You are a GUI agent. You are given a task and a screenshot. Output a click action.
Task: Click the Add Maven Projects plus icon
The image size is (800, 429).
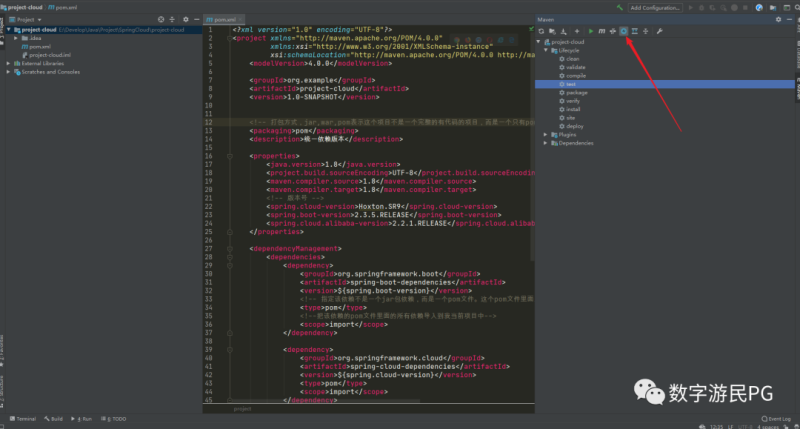pyautogui.click(x=576, y=31)
